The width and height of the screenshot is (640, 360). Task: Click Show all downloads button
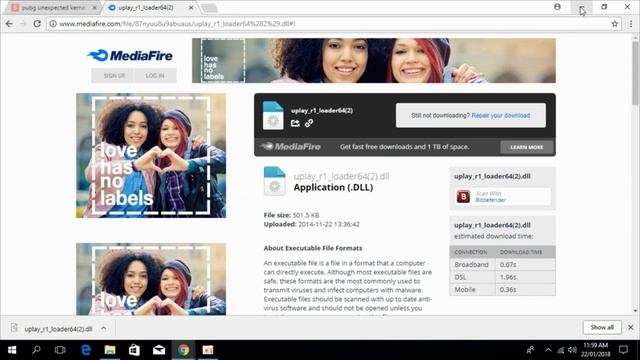[602, 327]
